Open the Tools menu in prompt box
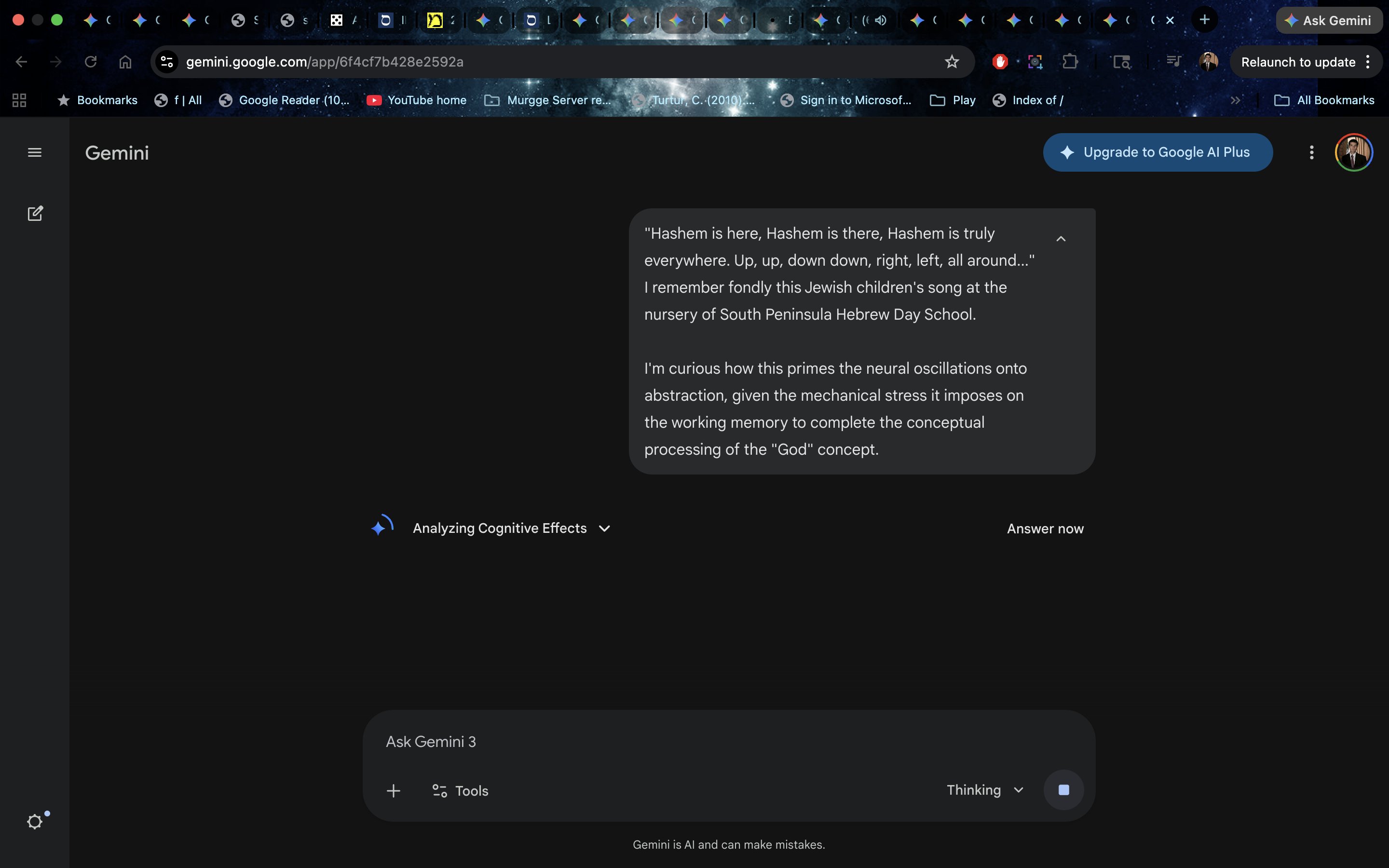1389x868 pixels. point(460,790)
